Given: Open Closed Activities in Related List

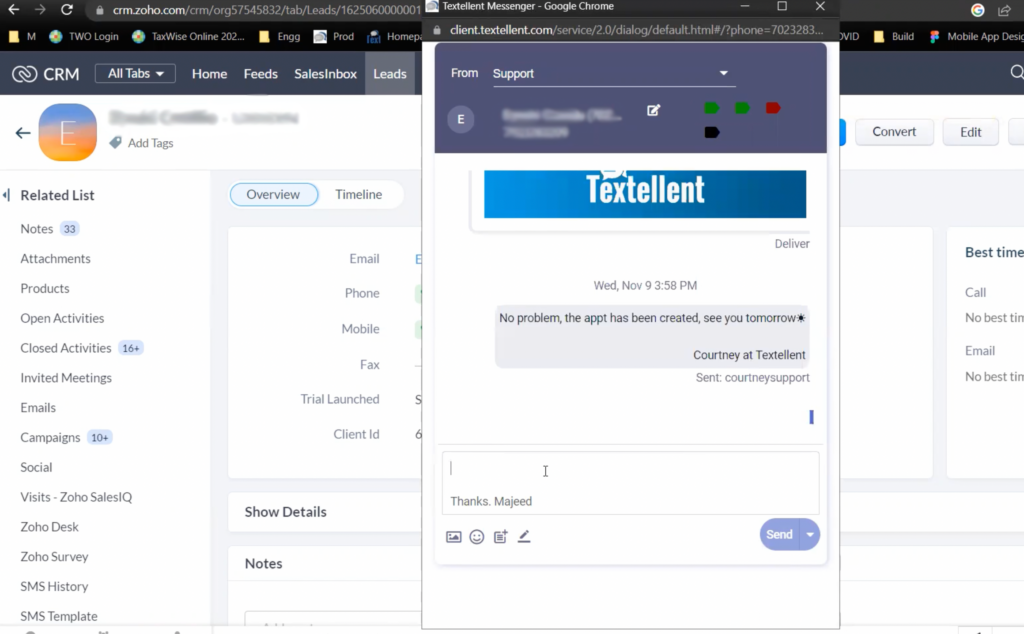Looking at the screenshot, I should 66,348.
